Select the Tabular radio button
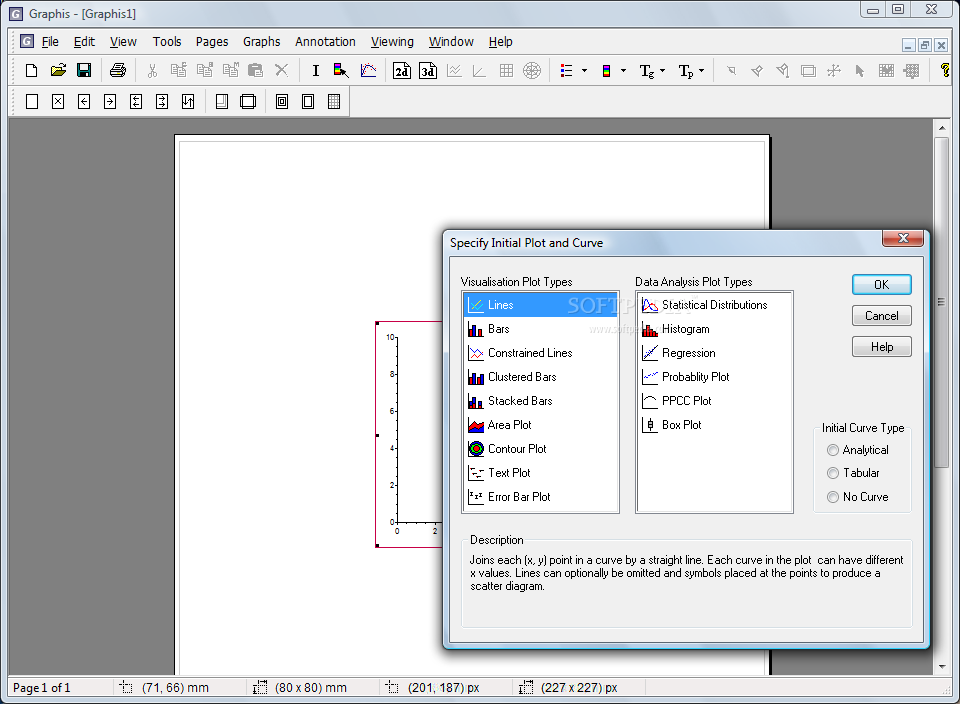Image resolution: width=960 pixels, height=704 pixels. (x=833, y=473)
